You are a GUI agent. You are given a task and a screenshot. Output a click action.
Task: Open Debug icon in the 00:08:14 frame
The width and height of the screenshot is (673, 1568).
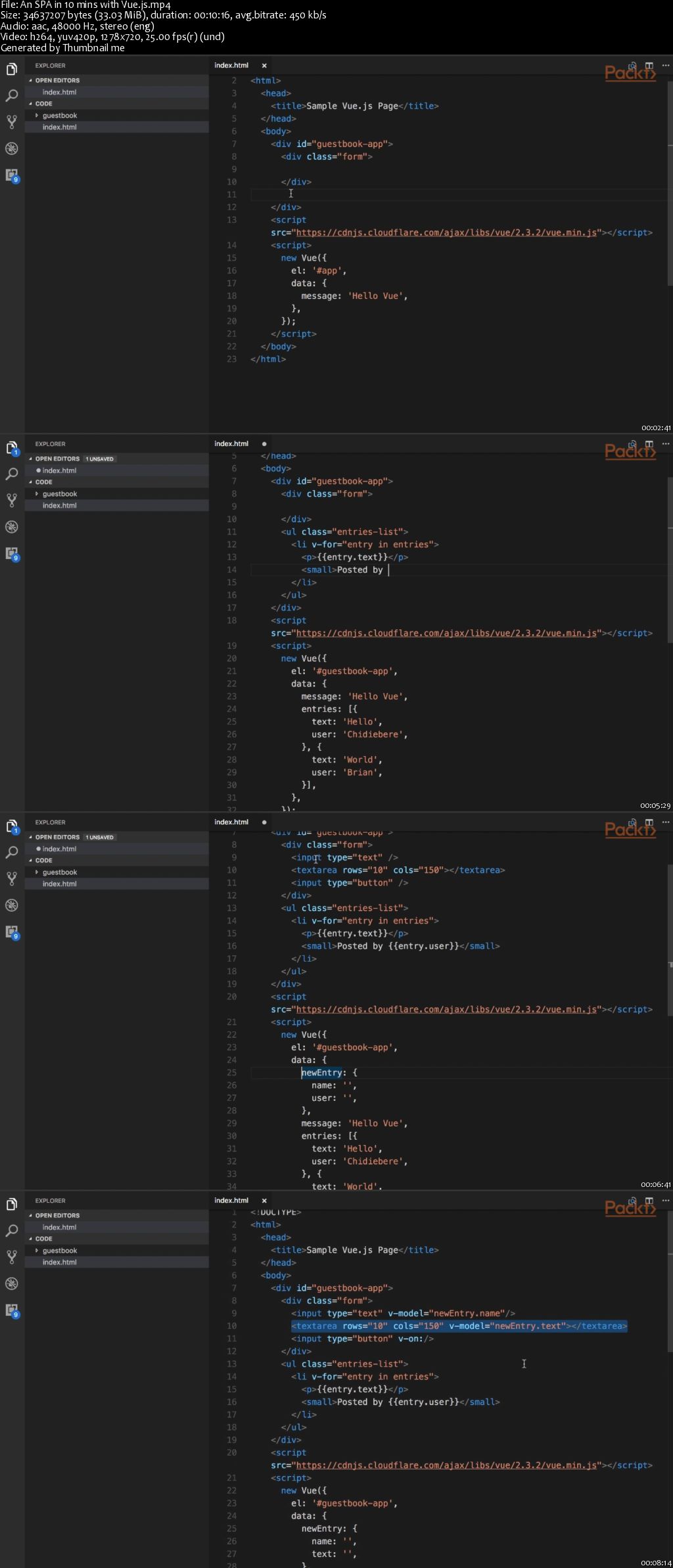pos(12,1284)
